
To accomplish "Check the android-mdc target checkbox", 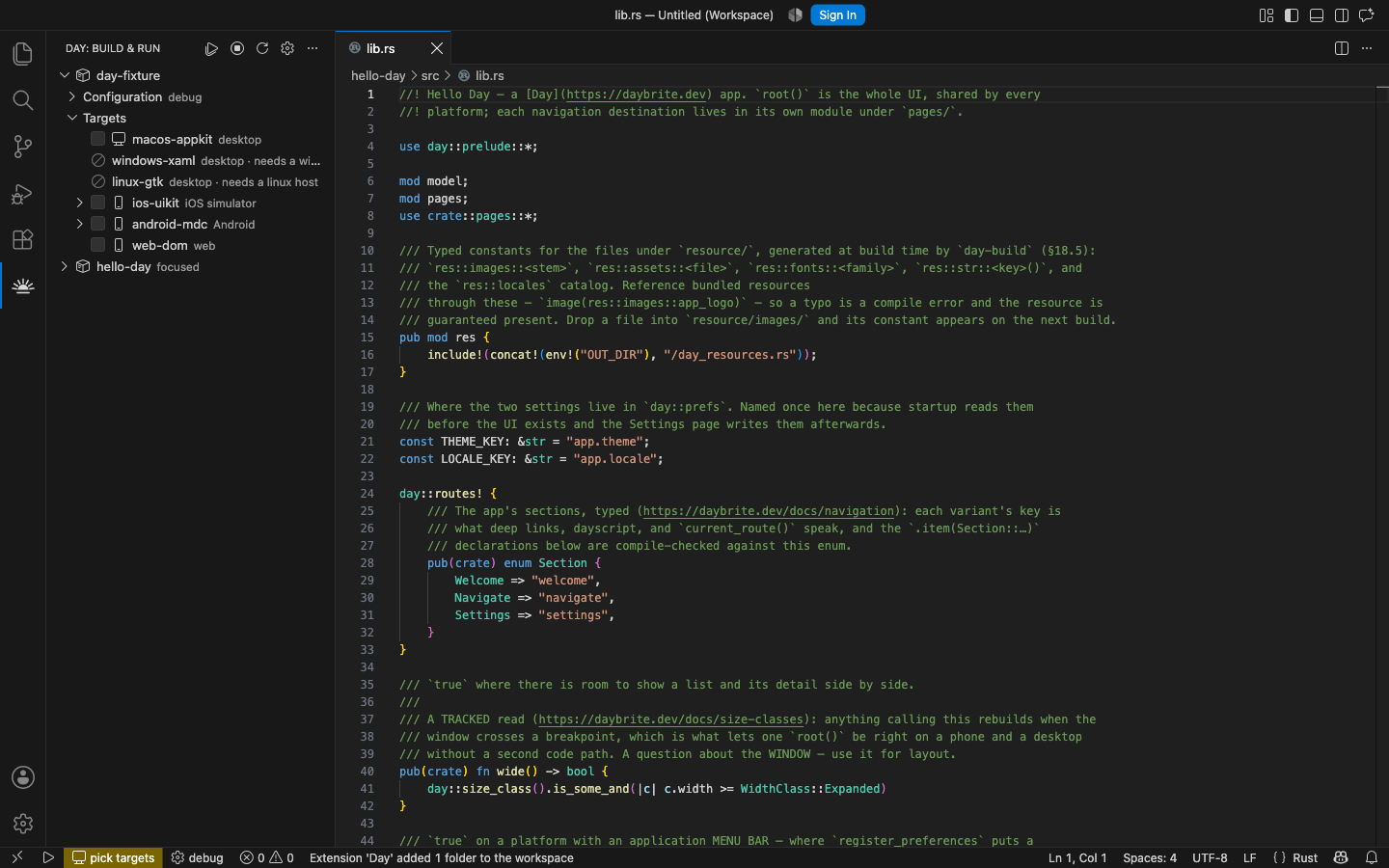I will [x=98, y=224].
